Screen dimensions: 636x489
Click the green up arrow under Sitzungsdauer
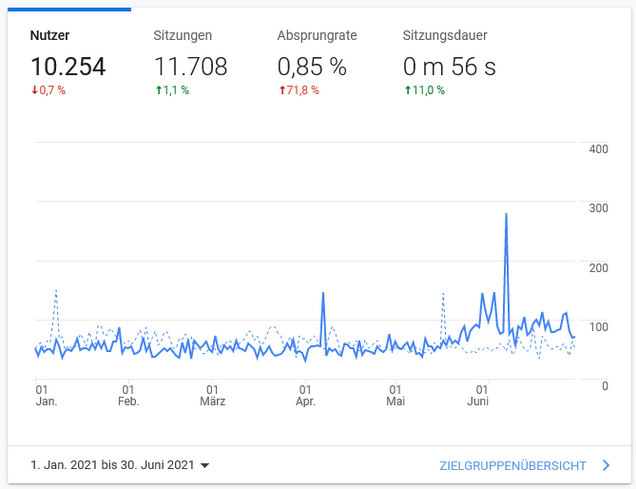[x=407, y=91]
